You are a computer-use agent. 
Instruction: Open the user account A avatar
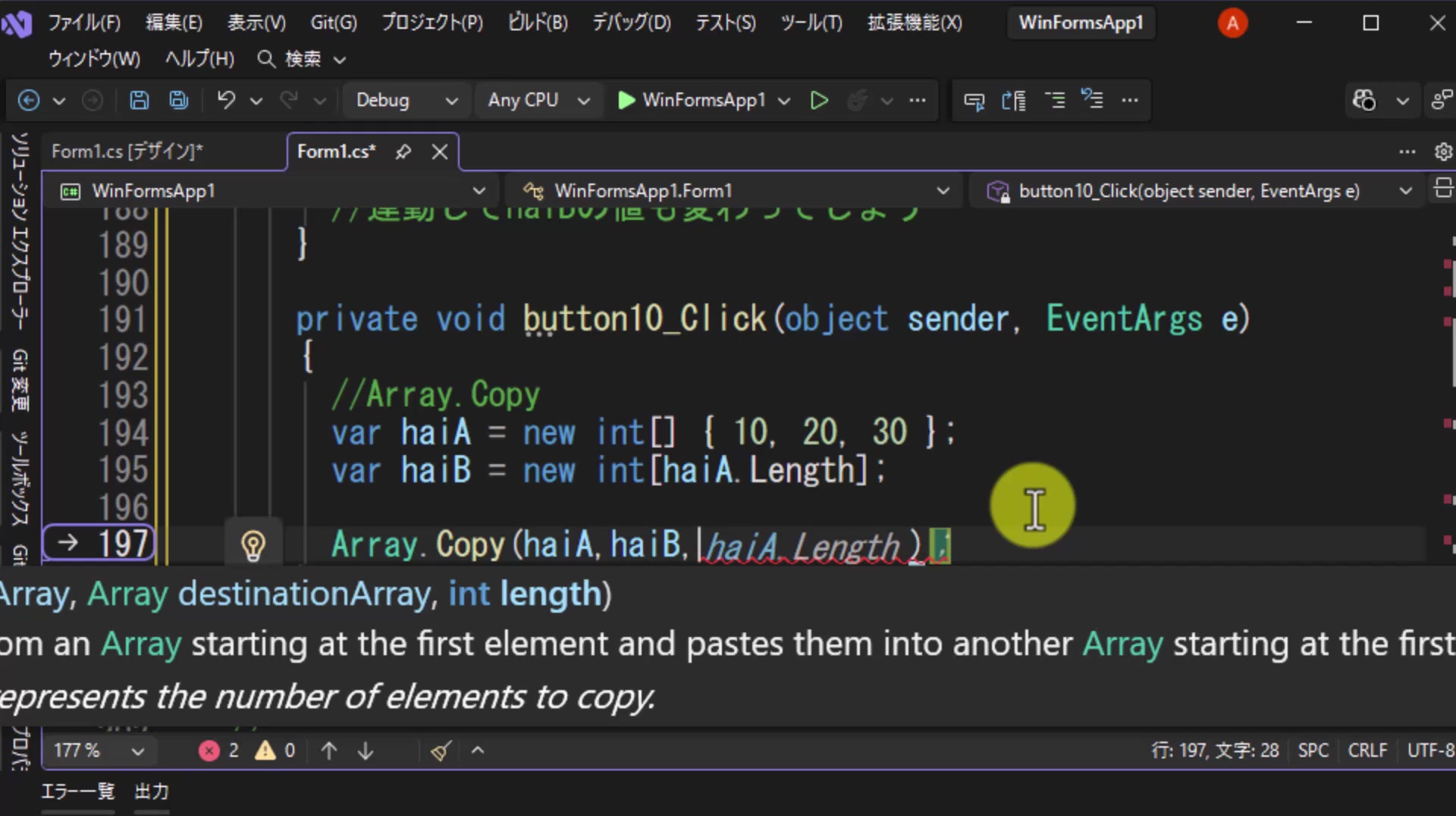pos(1232,24)
